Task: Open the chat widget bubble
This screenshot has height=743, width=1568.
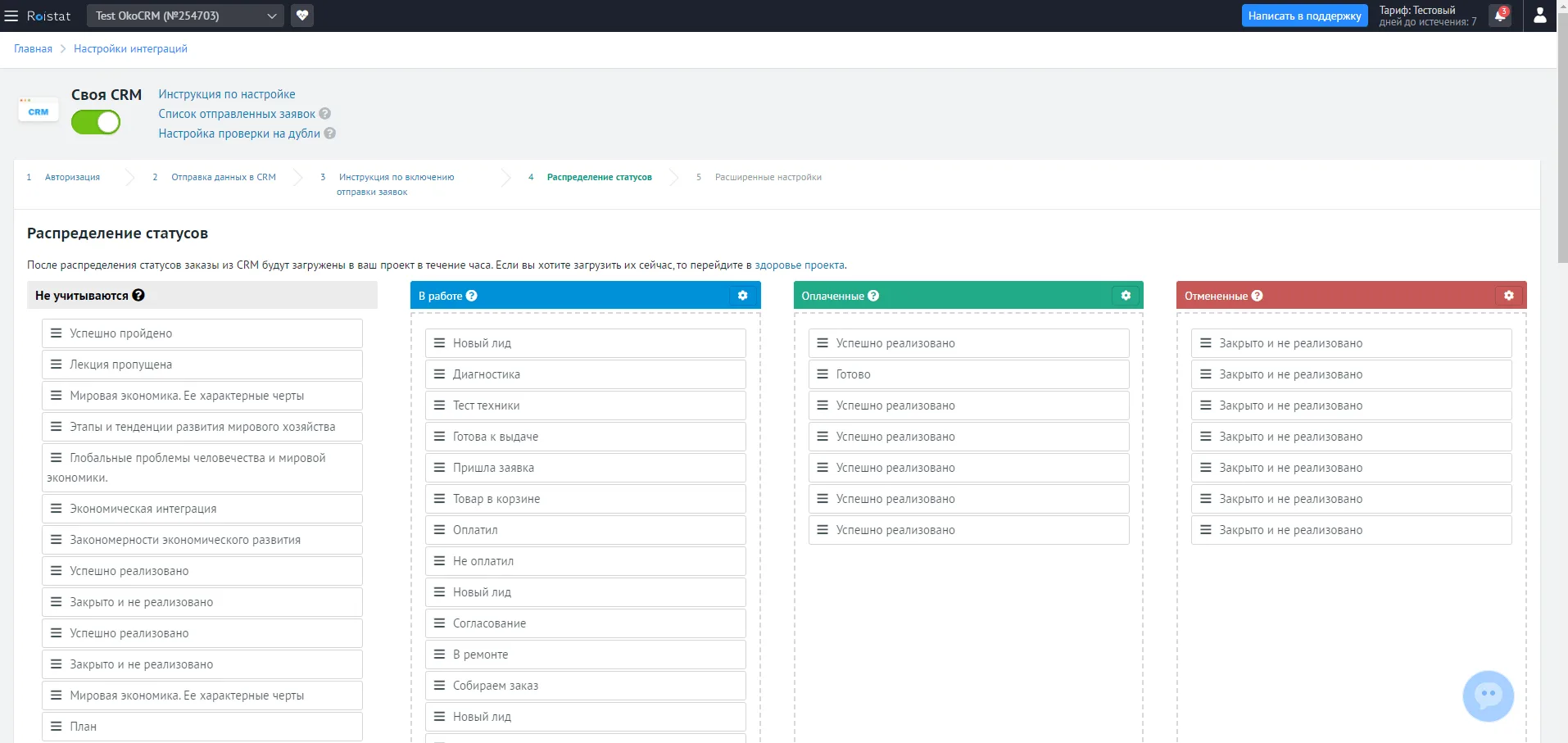Action: click(1488, 696)
